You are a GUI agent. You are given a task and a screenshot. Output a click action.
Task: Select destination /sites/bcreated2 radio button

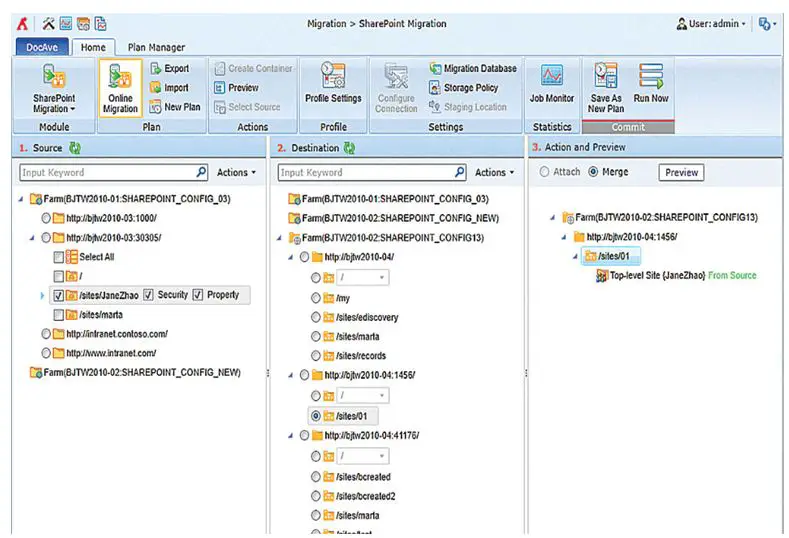coord(315,496)
